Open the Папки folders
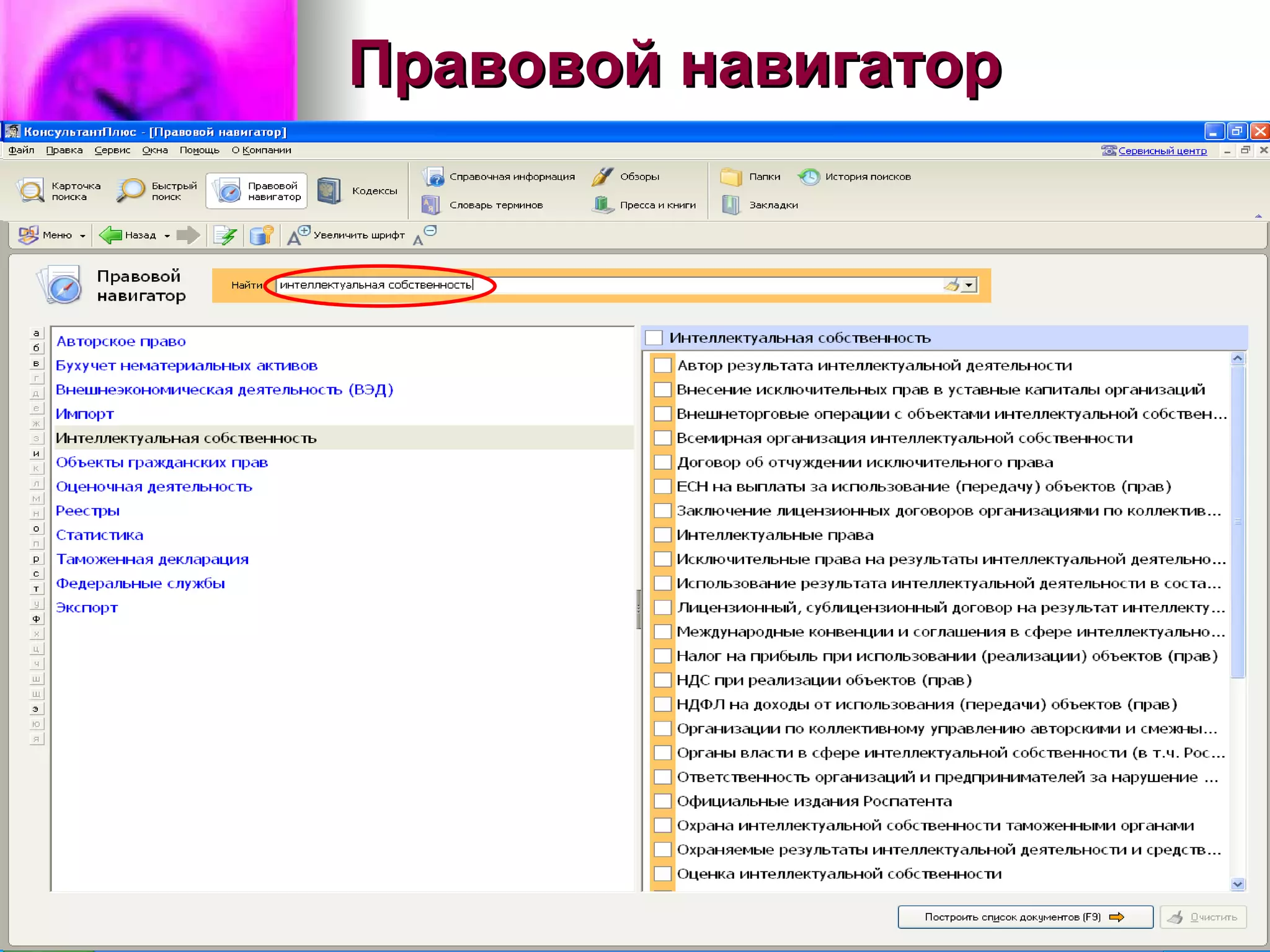Screen dimensions: 1270x952 [x=750, y=177]
